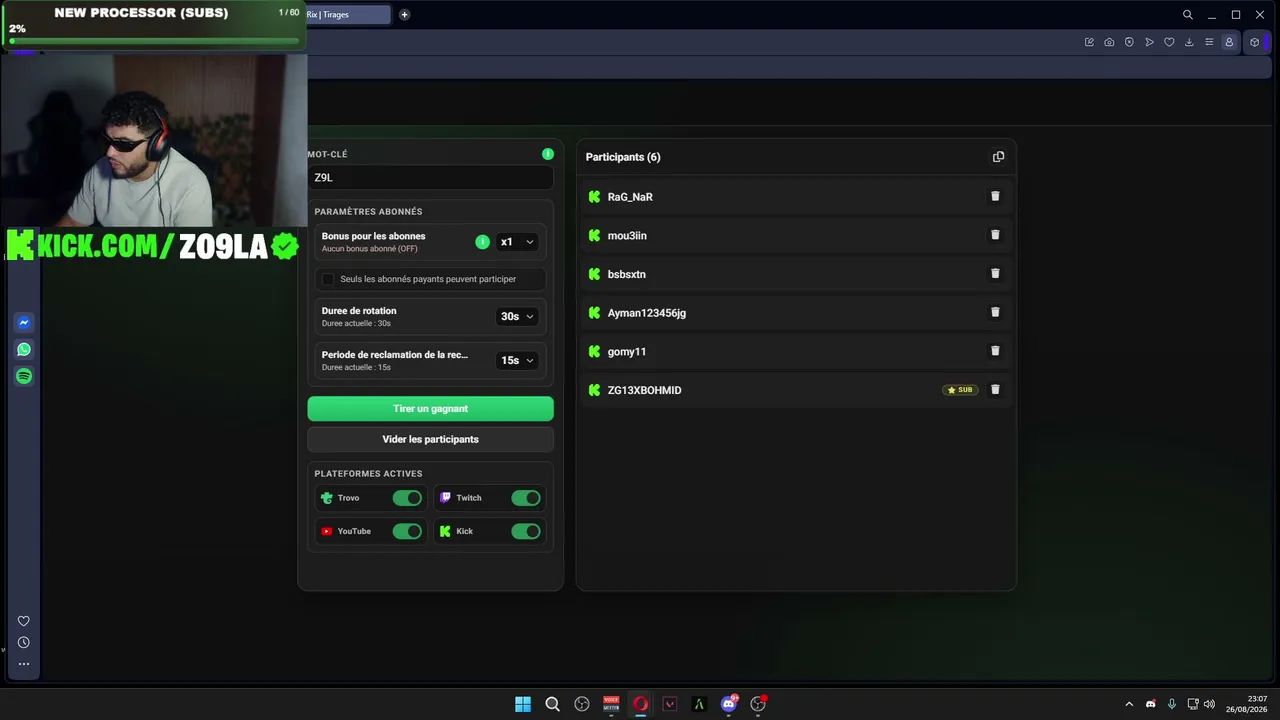This screenshot has height=720, width=1280.
Task: Click participant name Ayman123456jg
Action: click(x=647, y=313)
